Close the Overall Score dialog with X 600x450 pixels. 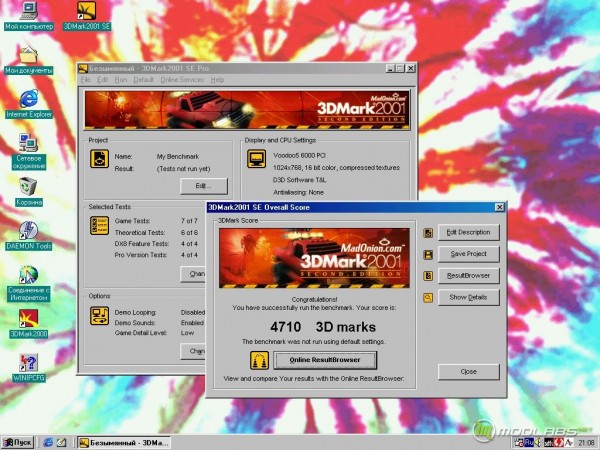tap(499, 207)
